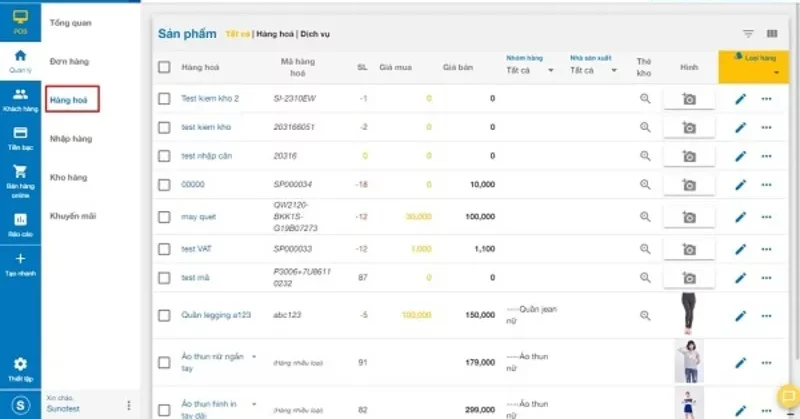Open the Bán hàng online cart icon

[x=20, y=181]
